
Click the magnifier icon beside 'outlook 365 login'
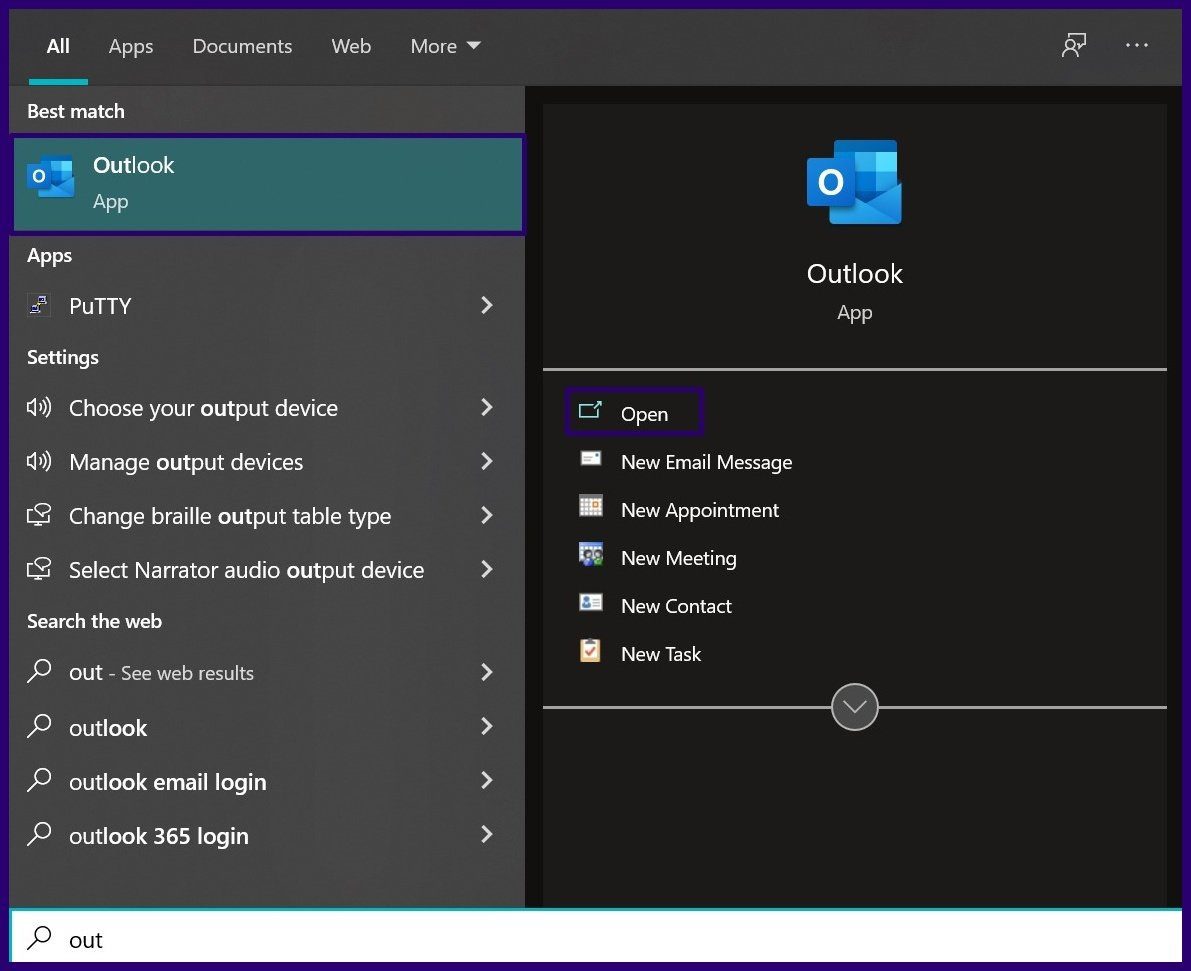(x=39, y=834)
